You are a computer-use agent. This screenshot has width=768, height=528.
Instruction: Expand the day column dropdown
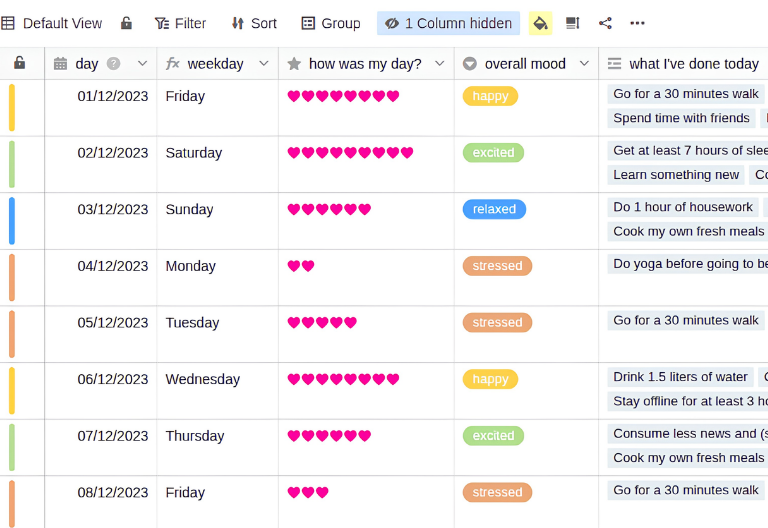[143, 63]
